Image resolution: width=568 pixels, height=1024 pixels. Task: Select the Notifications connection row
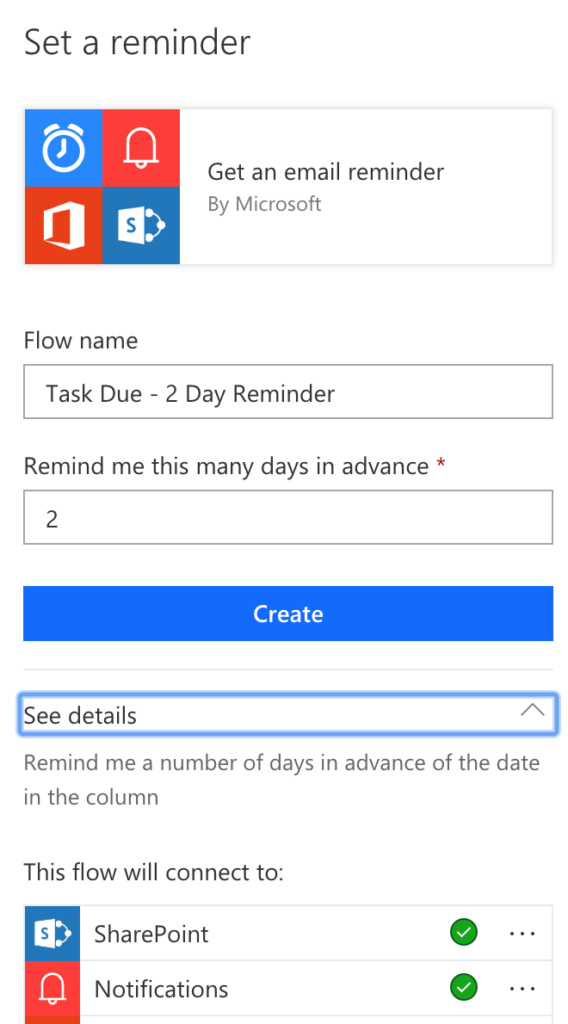coord(288,988)
